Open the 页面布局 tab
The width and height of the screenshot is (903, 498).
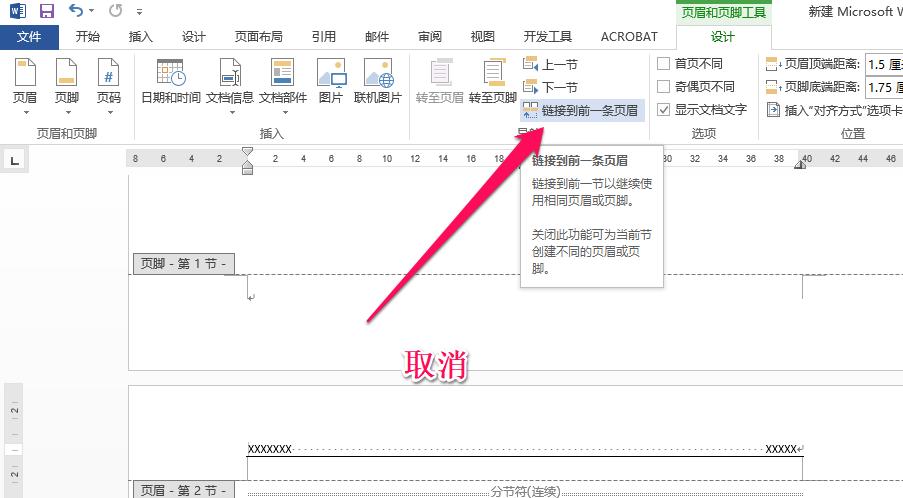click(259, 37)
